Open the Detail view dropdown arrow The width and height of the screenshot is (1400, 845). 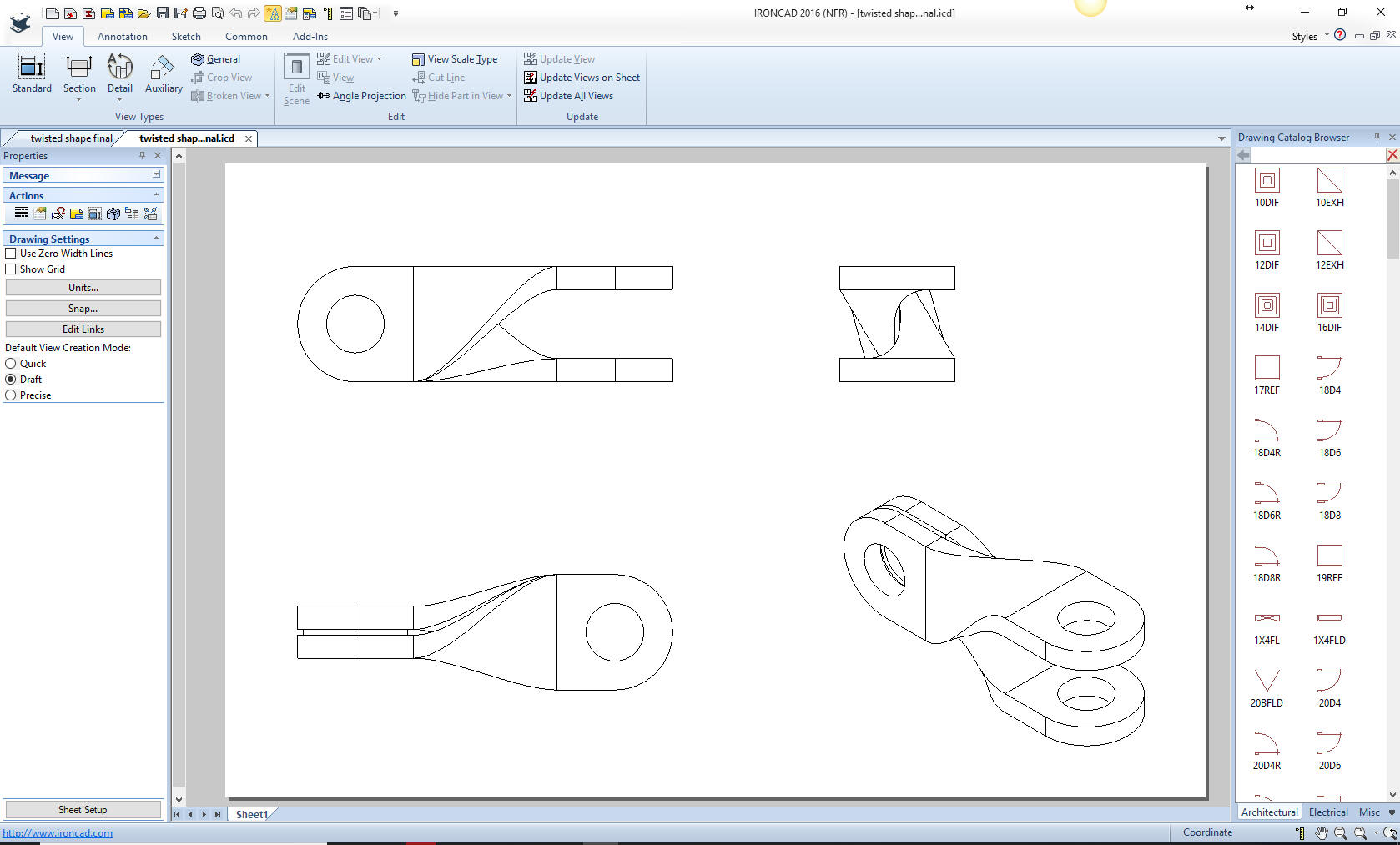coord(120,100)
